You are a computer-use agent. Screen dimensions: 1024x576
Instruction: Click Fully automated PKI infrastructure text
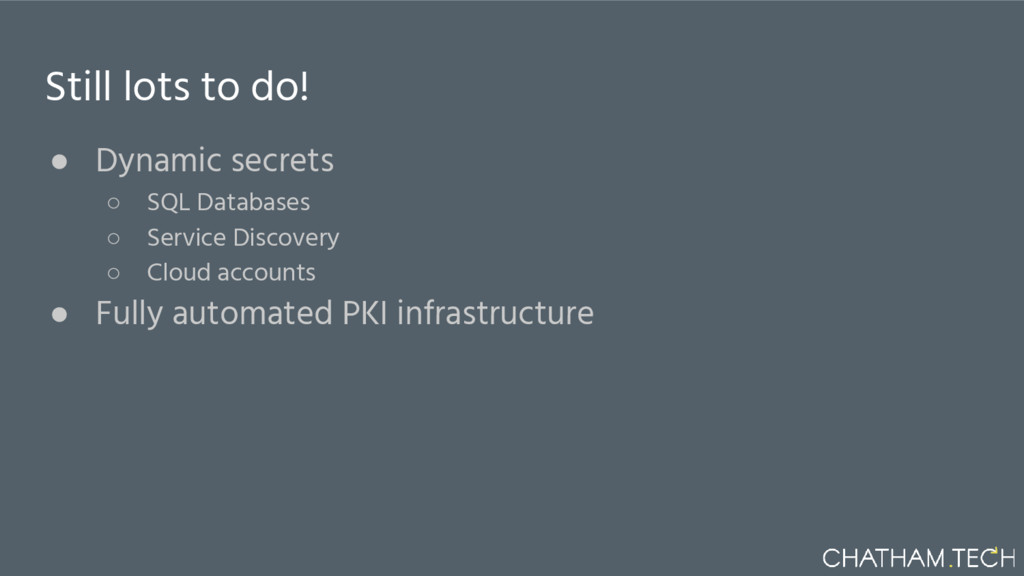click(x=344, y=313)
